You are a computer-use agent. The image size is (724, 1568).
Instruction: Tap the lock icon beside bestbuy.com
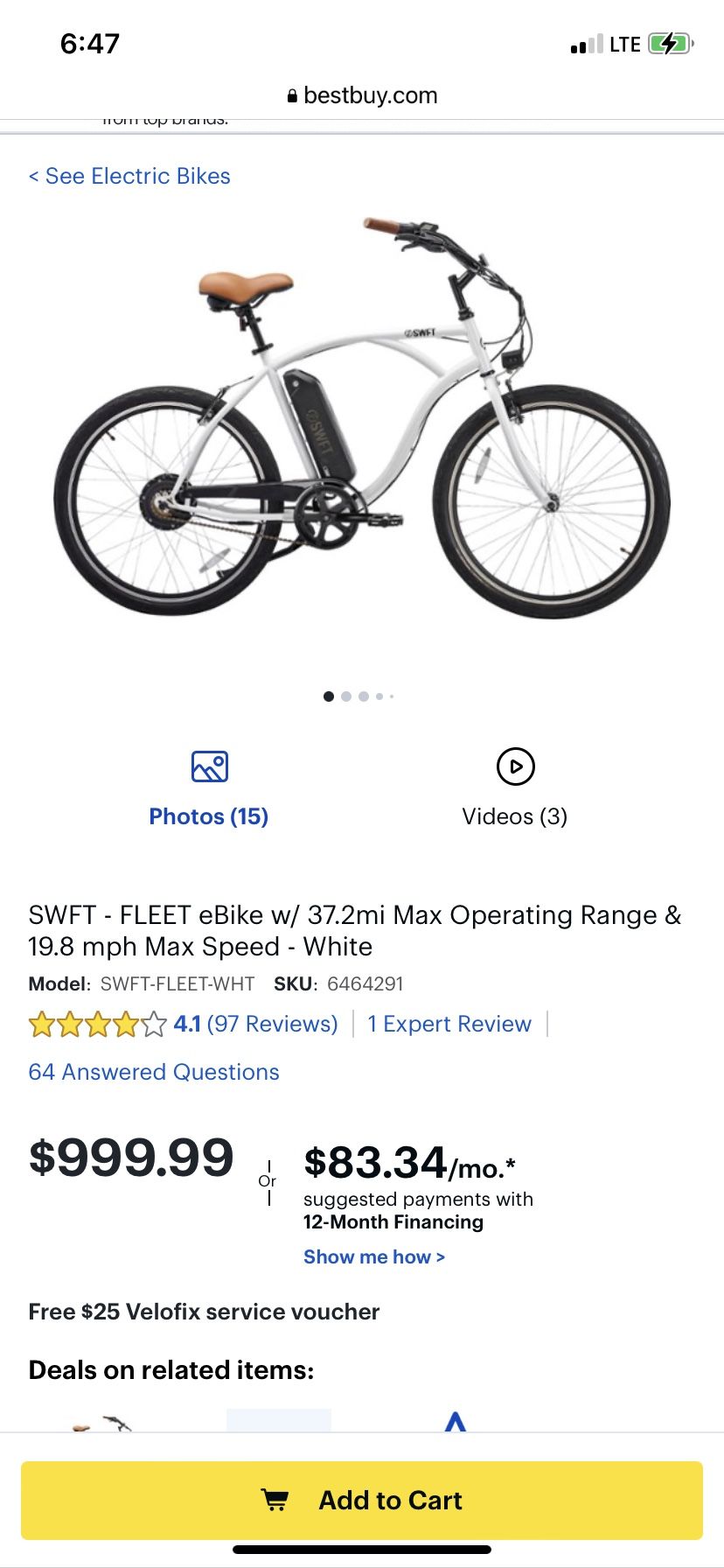tap(292, 96)
